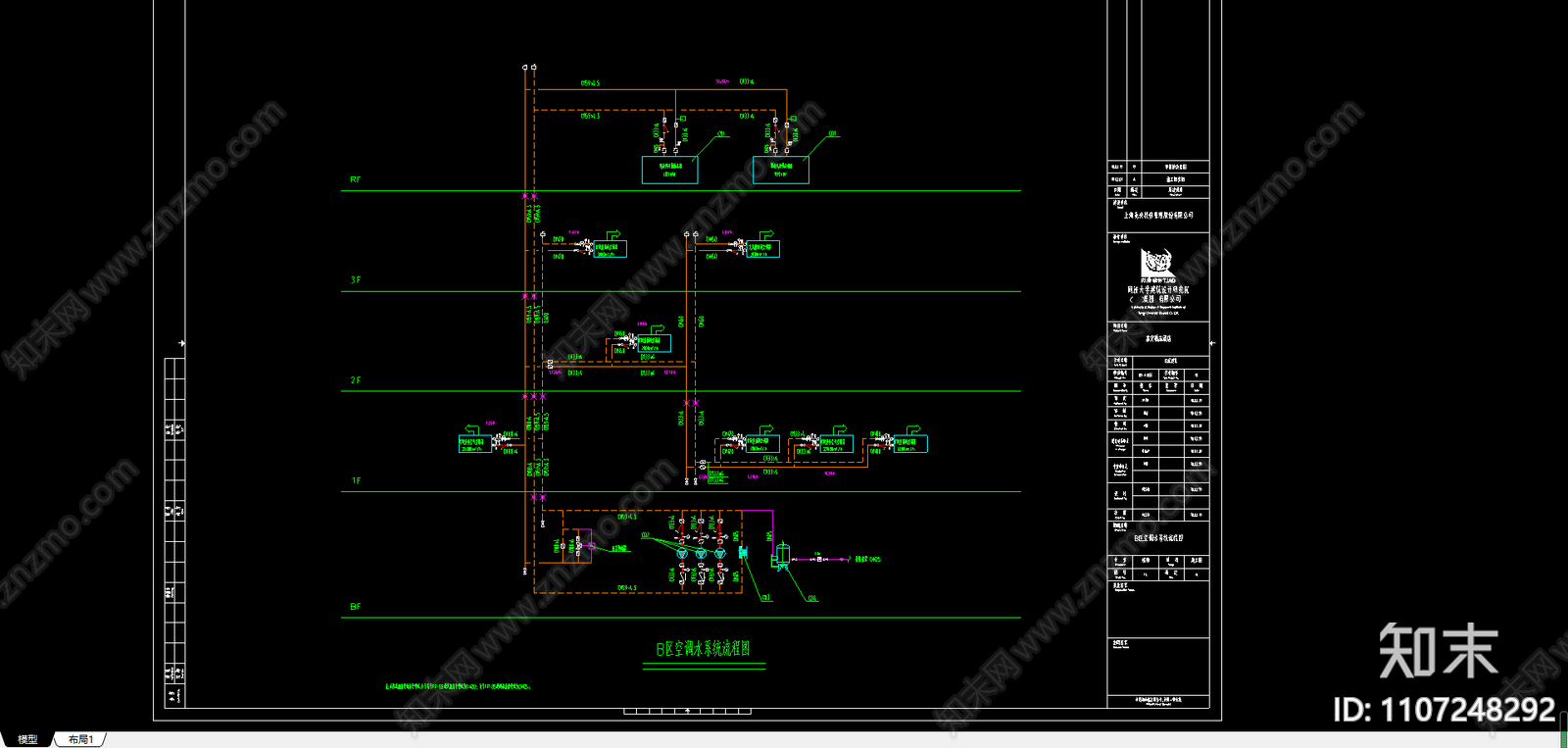Pick the 2F air handling unit box
The image size is (1568, 748).
tap(654, 343)
